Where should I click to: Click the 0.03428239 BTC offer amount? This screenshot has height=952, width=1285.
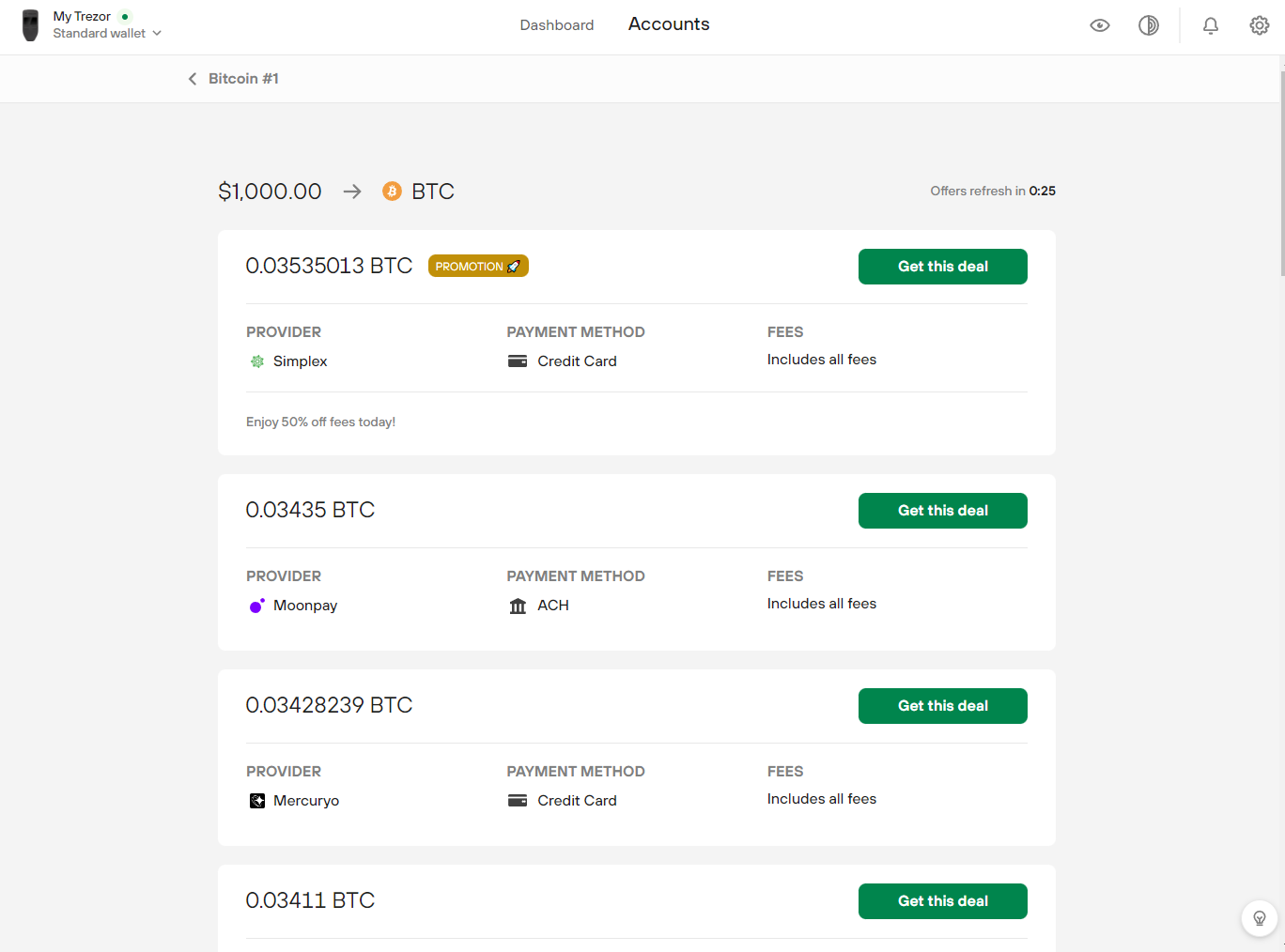coord(329,705)
